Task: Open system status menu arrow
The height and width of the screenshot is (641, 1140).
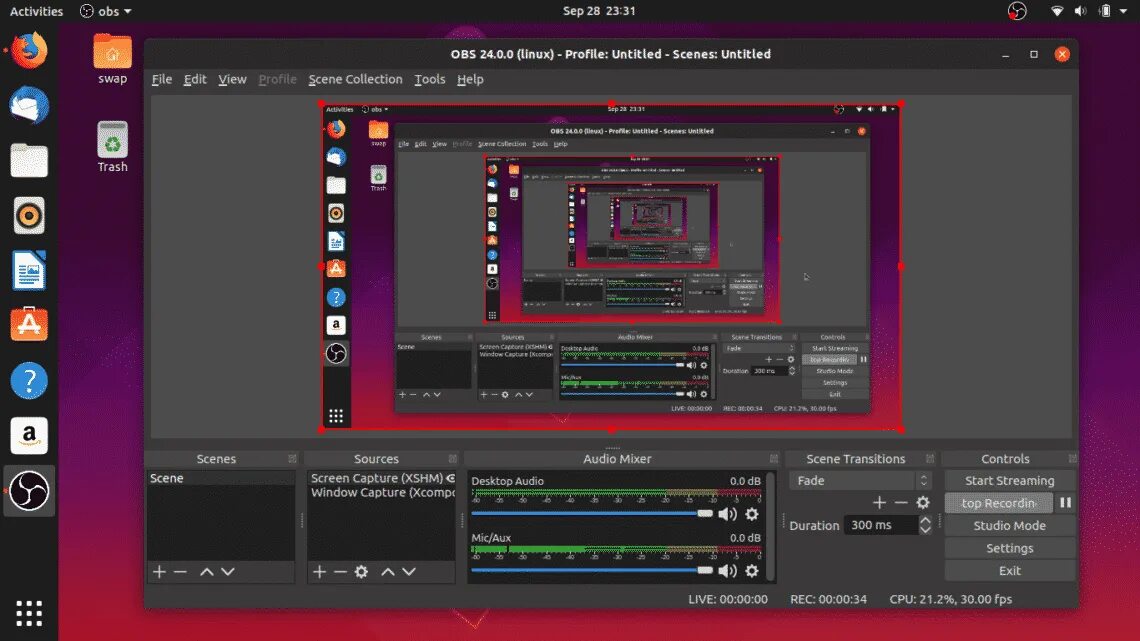Action: click(1123, 11)
